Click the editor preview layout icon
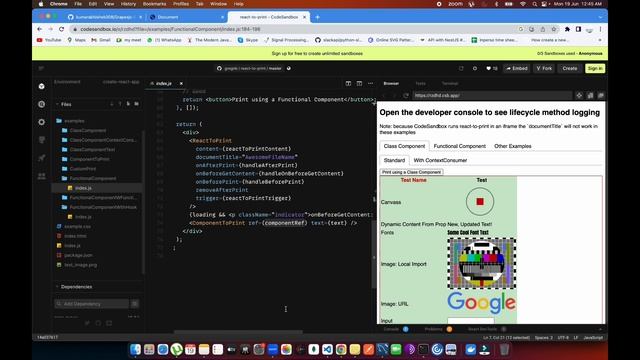640x360 pixels. click(359, 83)
